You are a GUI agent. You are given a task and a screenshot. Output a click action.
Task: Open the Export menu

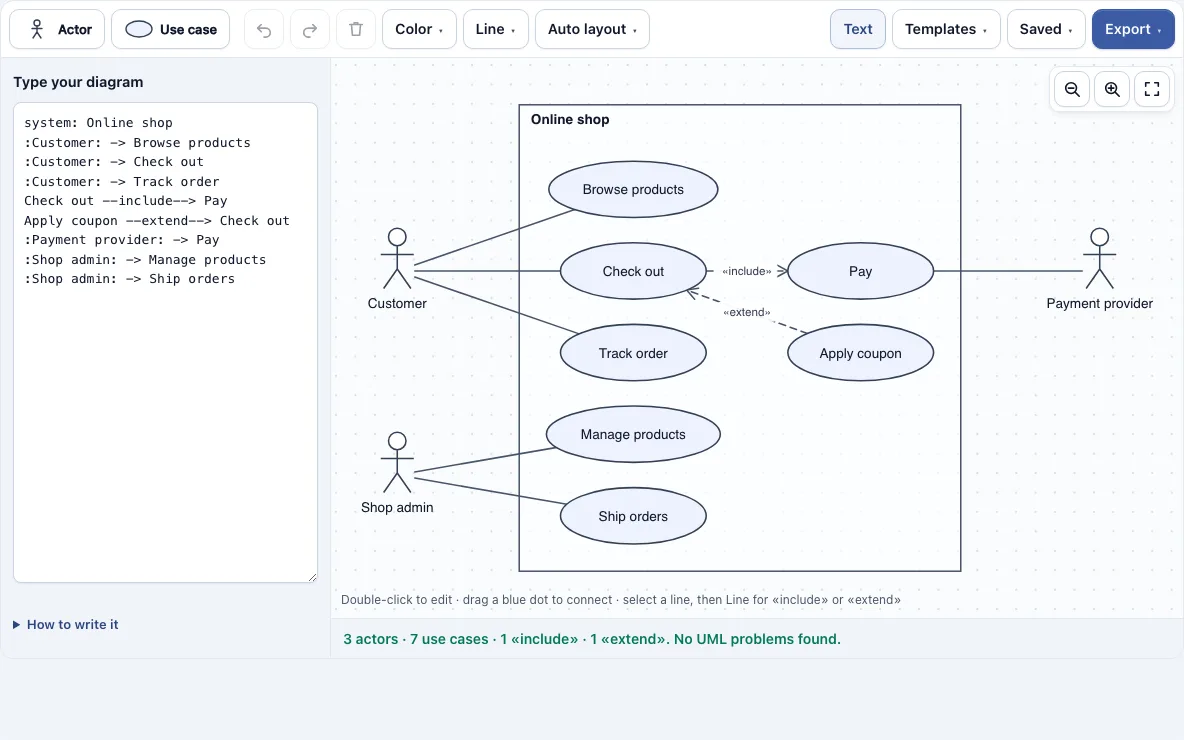(1133, 29)
